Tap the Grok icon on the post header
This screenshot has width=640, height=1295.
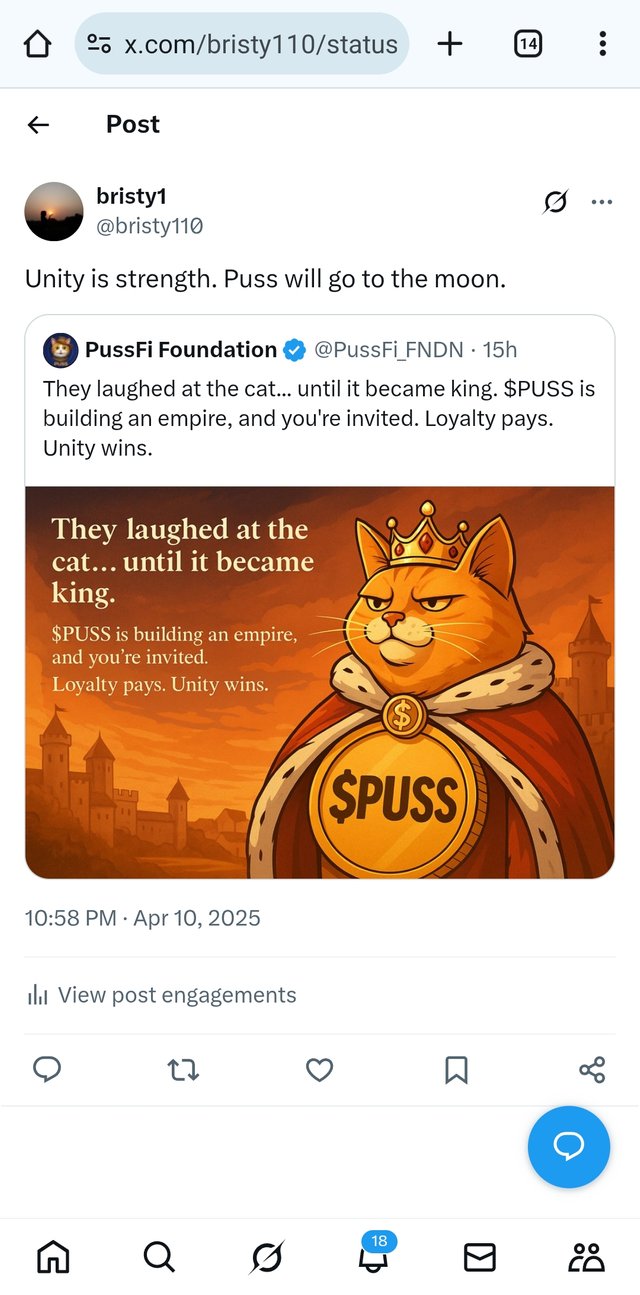(x=555, y=202)
